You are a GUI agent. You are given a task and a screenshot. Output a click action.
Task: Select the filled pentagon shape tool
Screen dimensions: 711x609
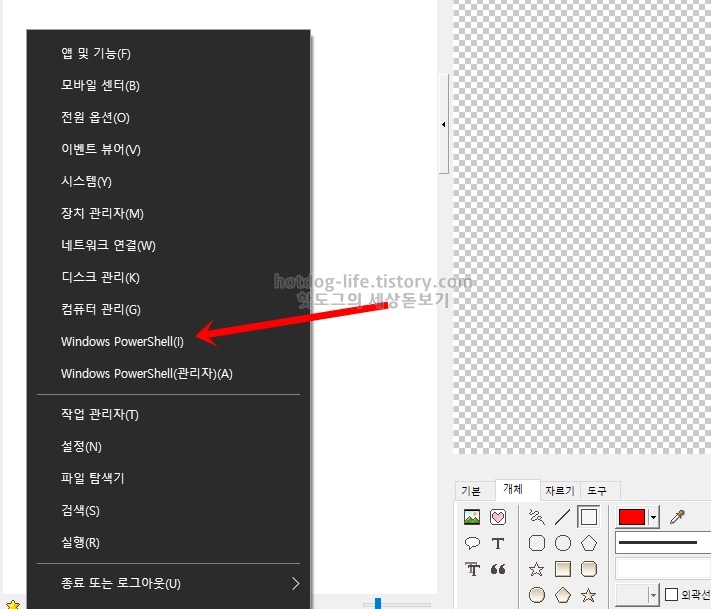pyautogui.click(x=563, y=595)
